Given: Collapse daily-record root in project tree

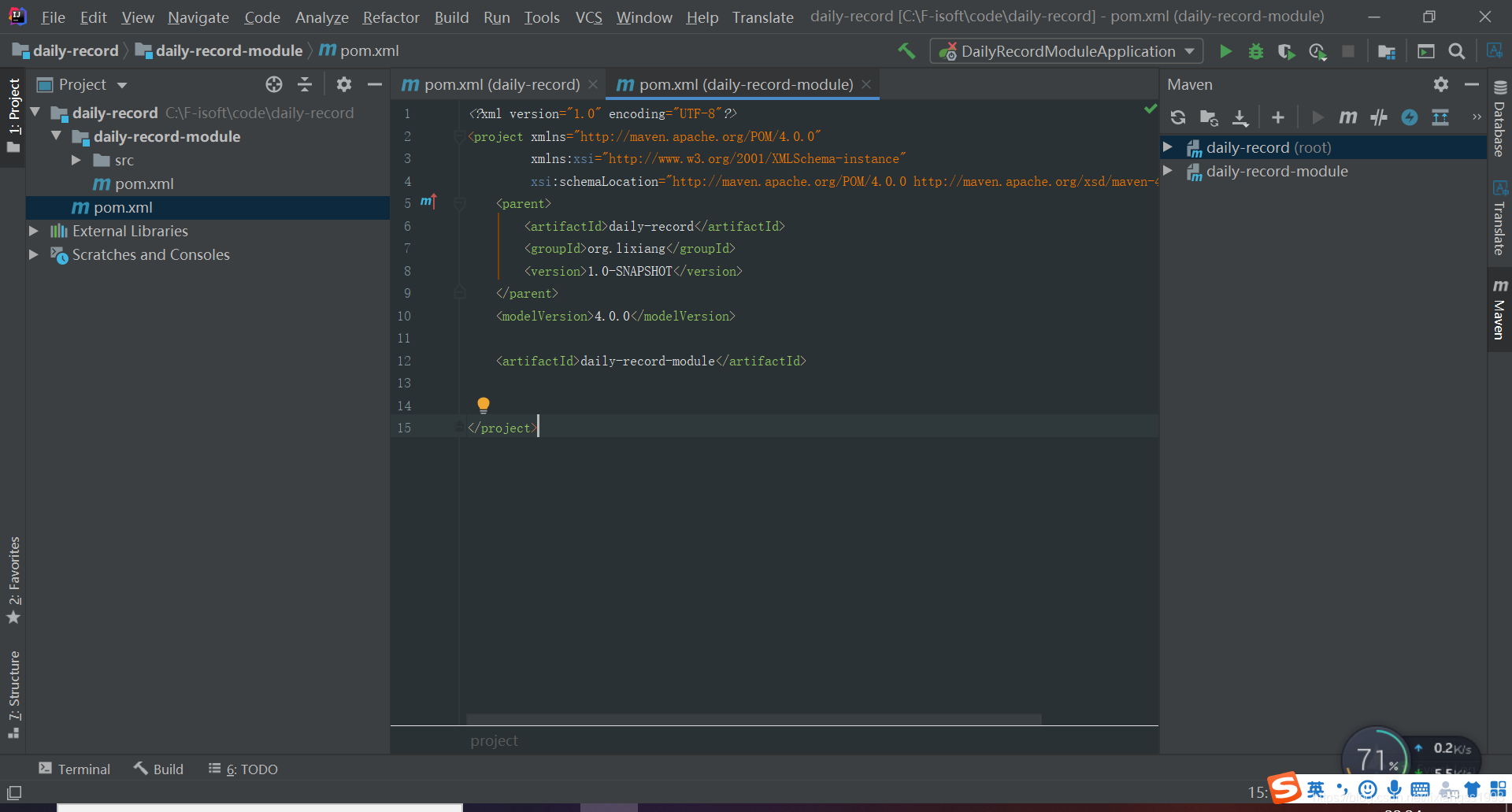Looking at the screenshot, I should (35, 113).
